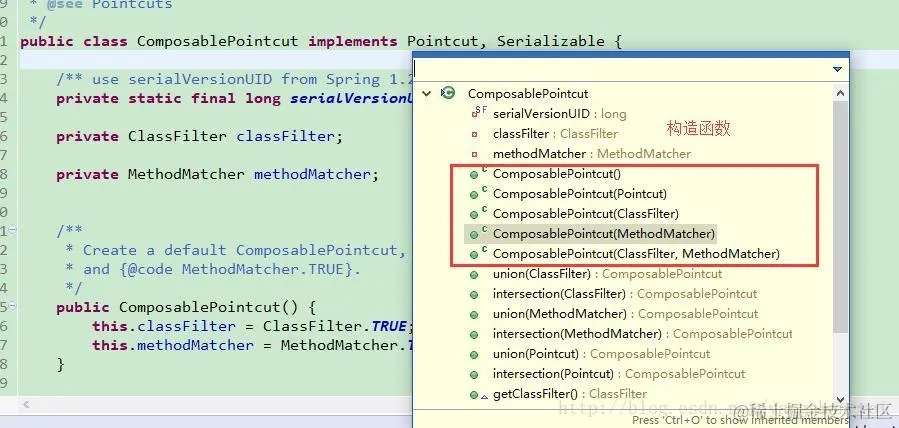
Task: Click 'ClassFilter.TRUE' in the constructor body
Action: click(335, 326)
